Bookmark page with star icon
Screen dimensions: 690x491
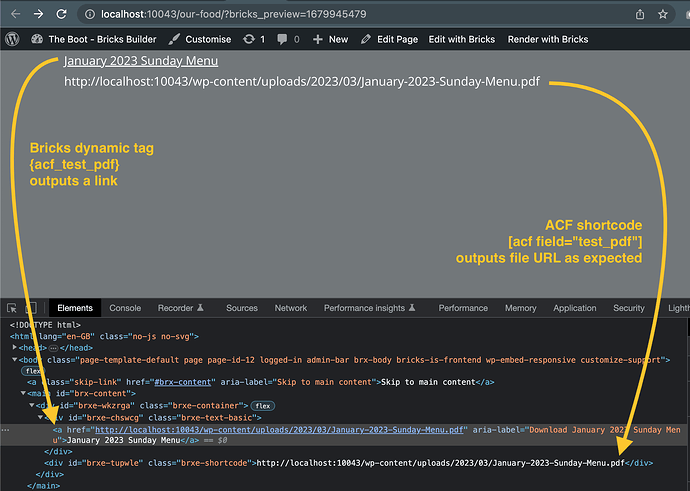click(x=663, y=14)
